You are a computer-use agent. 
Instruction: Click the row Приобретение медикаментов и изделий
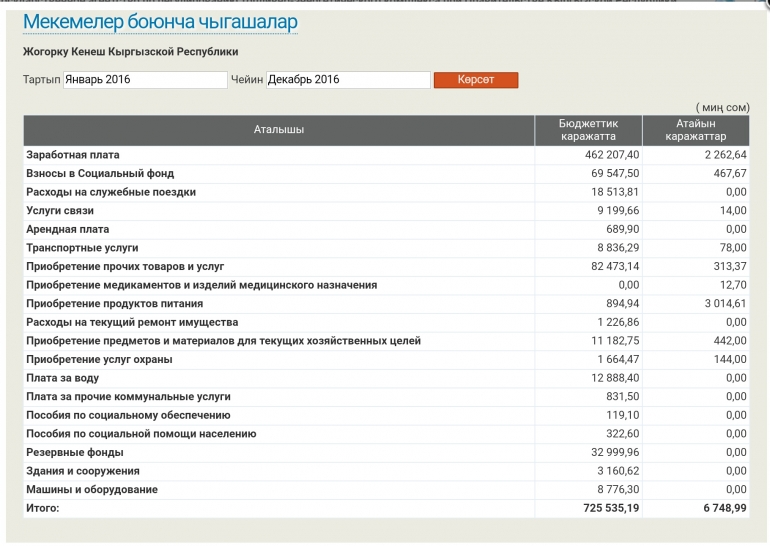(x=386, y=285)
